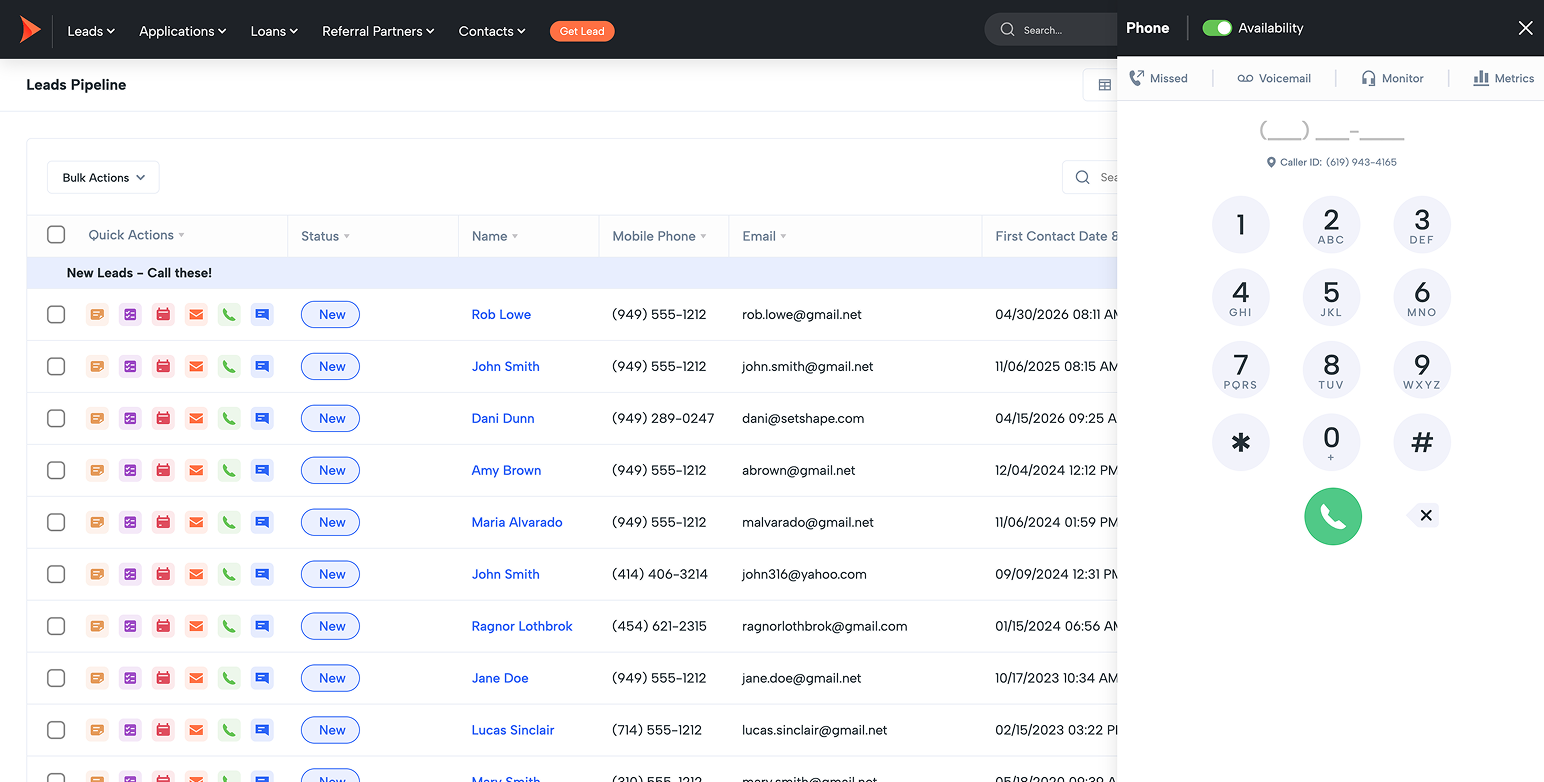Tap the pound key on dialpad
Screen dimensions: 1544x782
pos(1422,442)
